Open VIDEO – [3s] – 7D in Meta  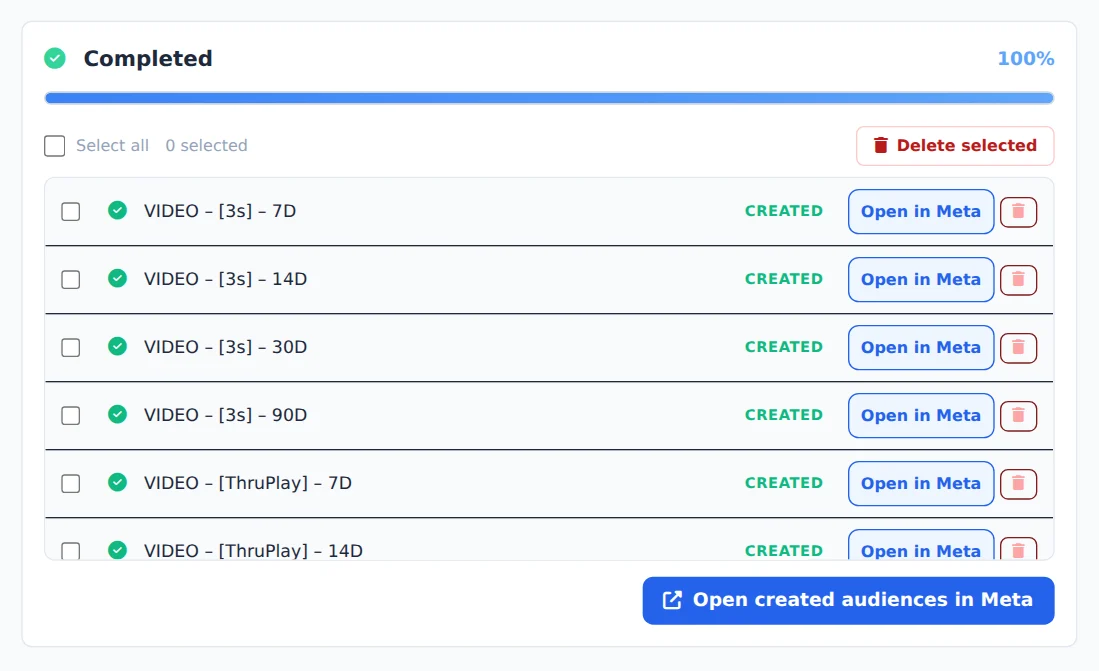click(921, 212)
